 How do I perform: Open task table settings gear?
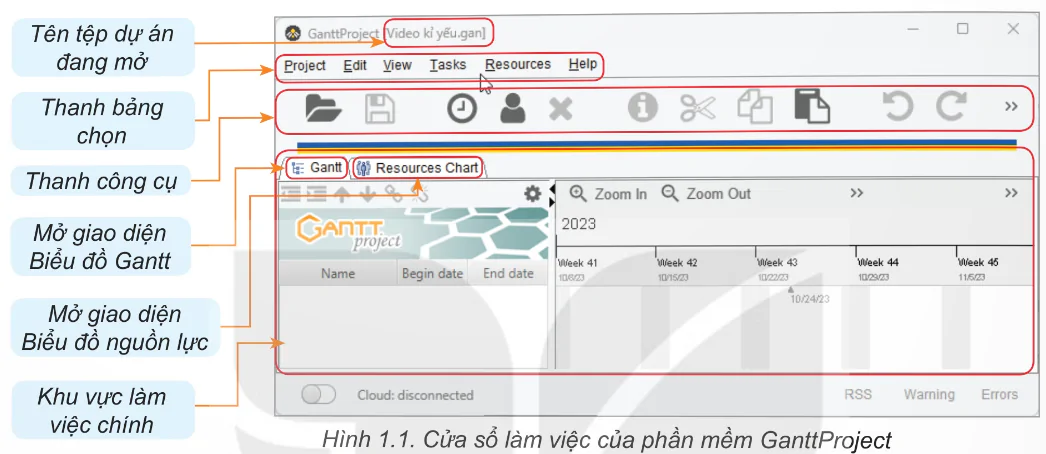coord(533,193)
